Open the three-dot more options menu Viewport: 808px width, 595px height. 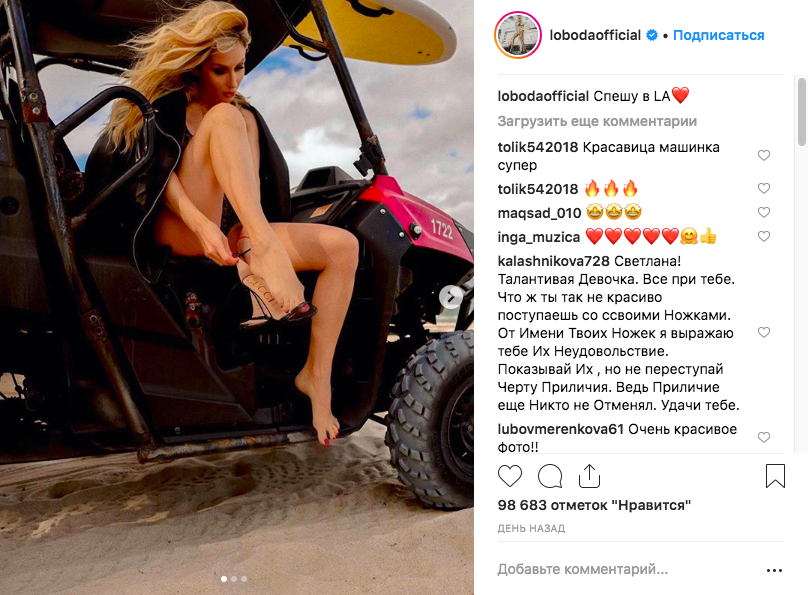tap(775, 570)
